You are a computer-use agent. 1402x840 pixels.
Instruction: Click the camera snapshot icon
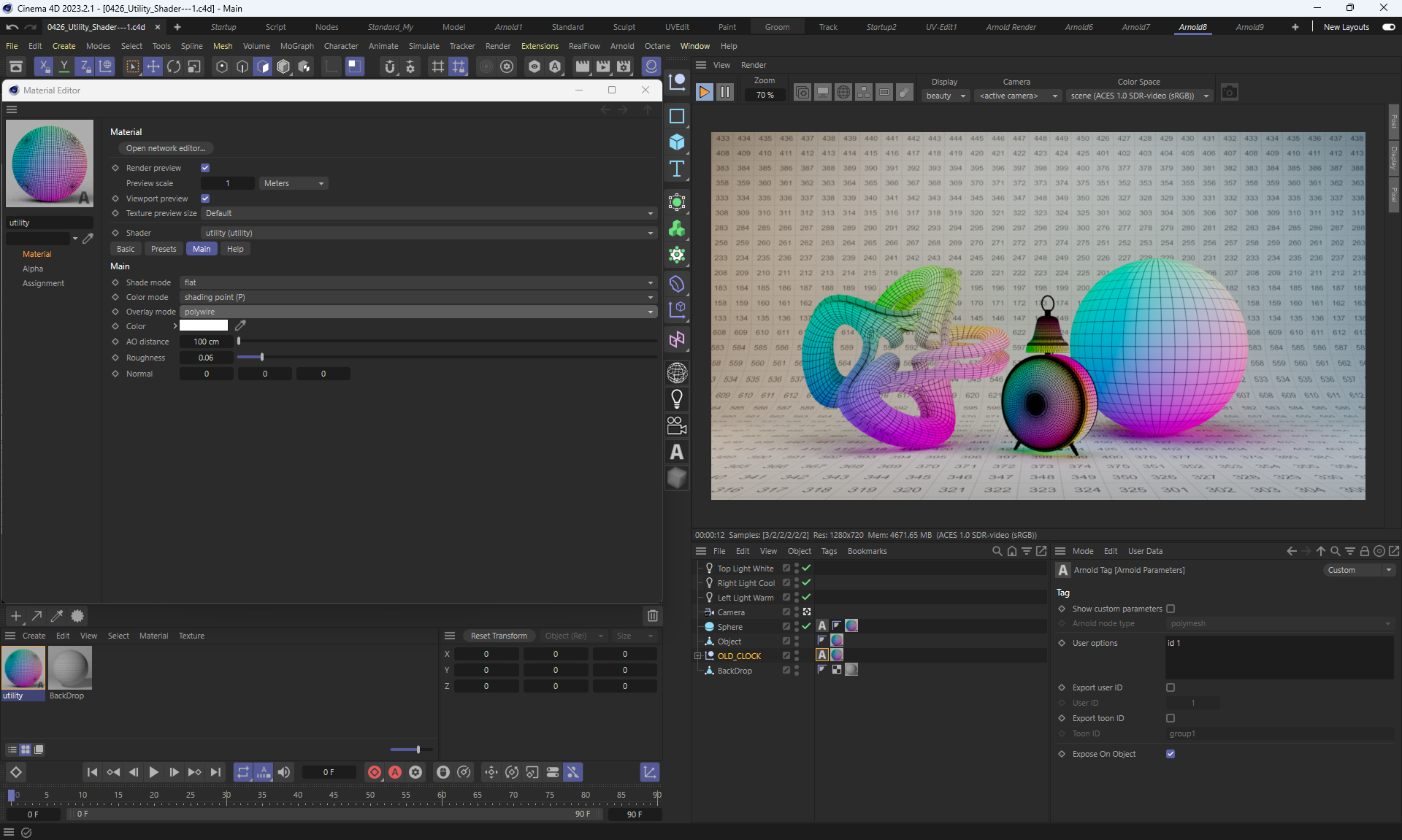click(x=1230, y=93)
